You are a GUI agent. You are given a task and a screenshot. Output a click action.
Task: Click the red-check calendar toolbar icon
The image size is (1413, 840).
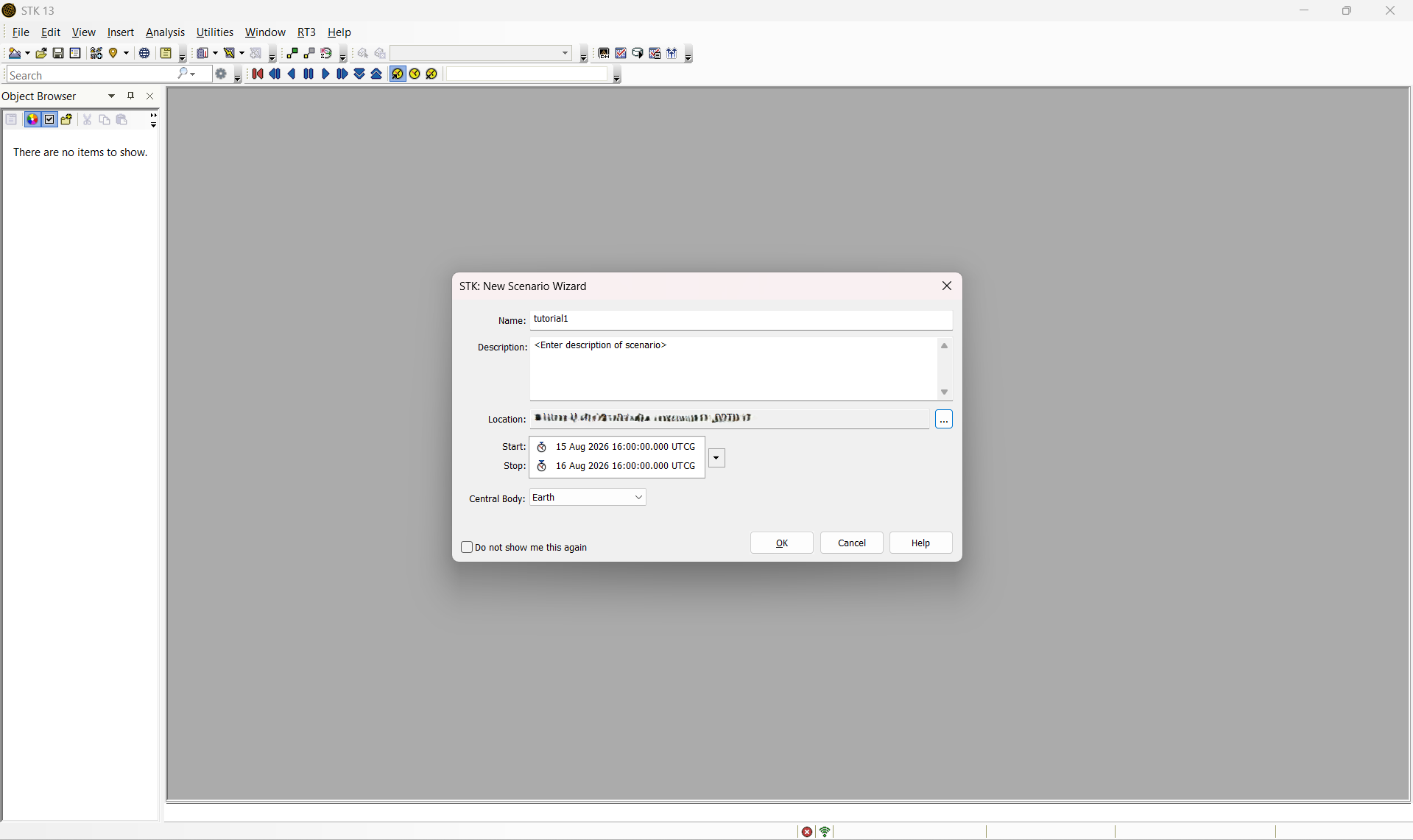621,53
